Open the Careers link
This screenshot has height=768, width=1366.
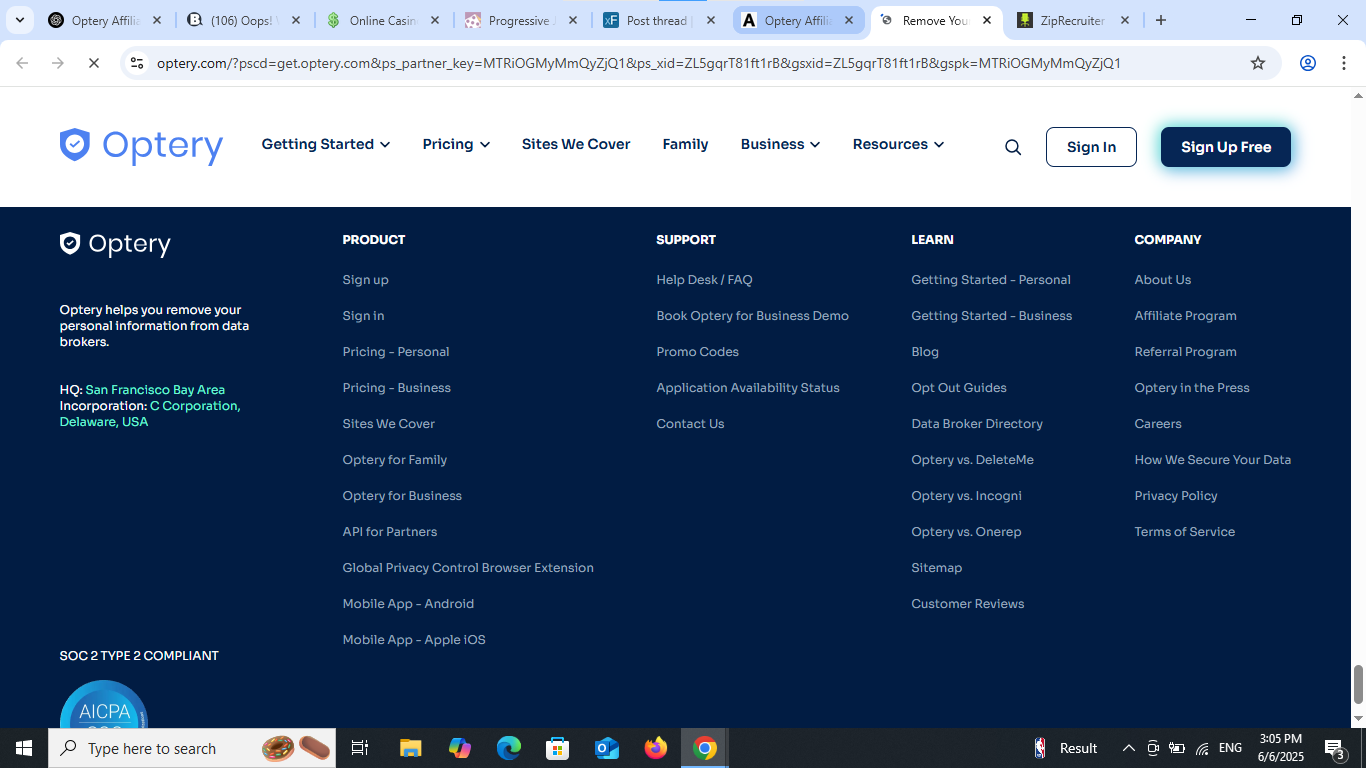tap(1158, 424)
